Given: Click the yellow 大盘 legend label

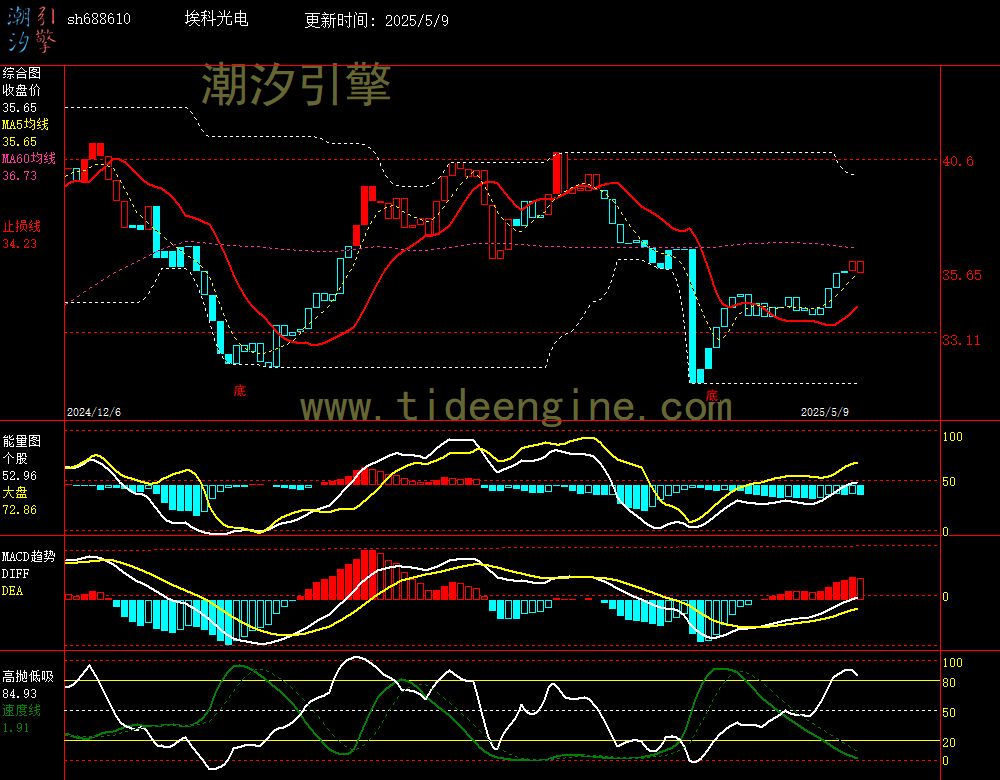Looking at the screenshot, I should [x=15, y=492].
